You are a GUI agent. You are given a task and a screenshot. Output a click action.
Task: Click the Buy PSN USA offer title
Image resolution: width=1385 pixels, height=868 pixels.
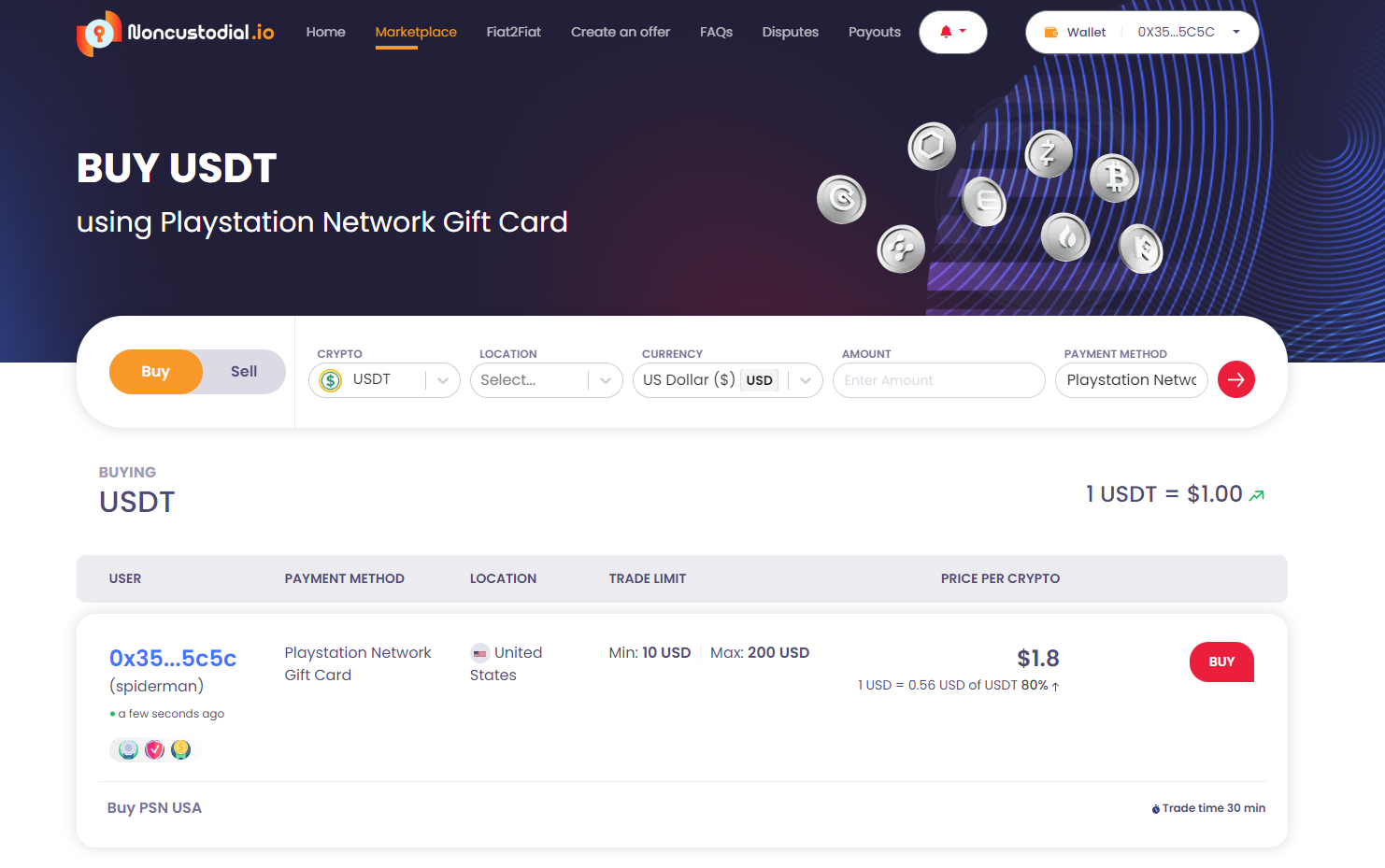tap(154, 808)
